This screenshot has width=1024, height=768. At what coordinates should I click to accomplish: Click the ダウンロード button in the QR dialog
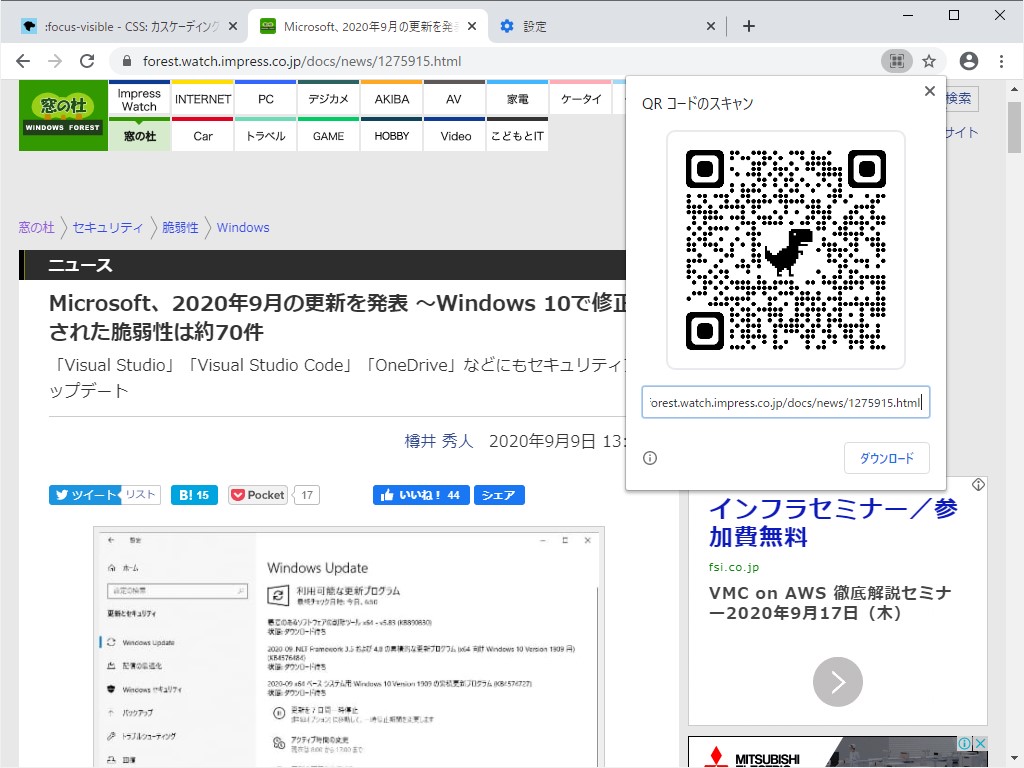tap(887, 458)
